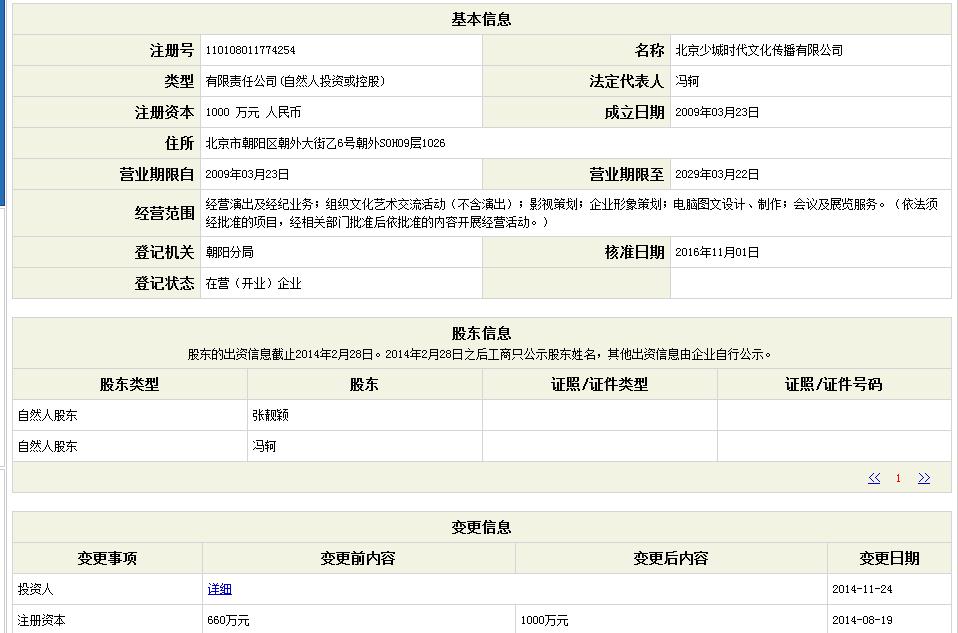The width and height of the screenshot is (958, 633).
Task: Click registered capital 1000 万元 人民币
Action: [253, 112]
